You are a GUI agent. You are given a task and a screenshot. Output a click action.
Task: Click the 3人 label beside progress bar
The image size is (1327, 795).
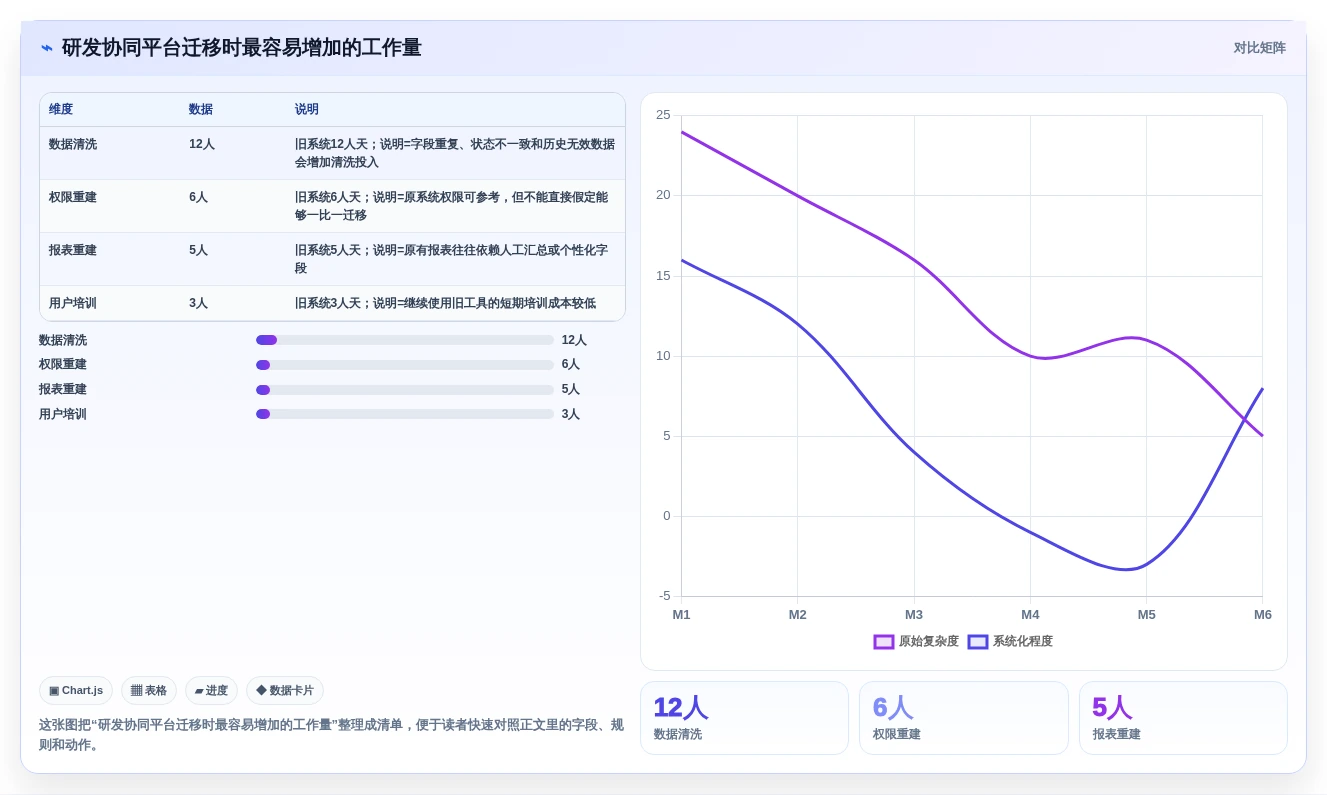(x=571, y=414)
